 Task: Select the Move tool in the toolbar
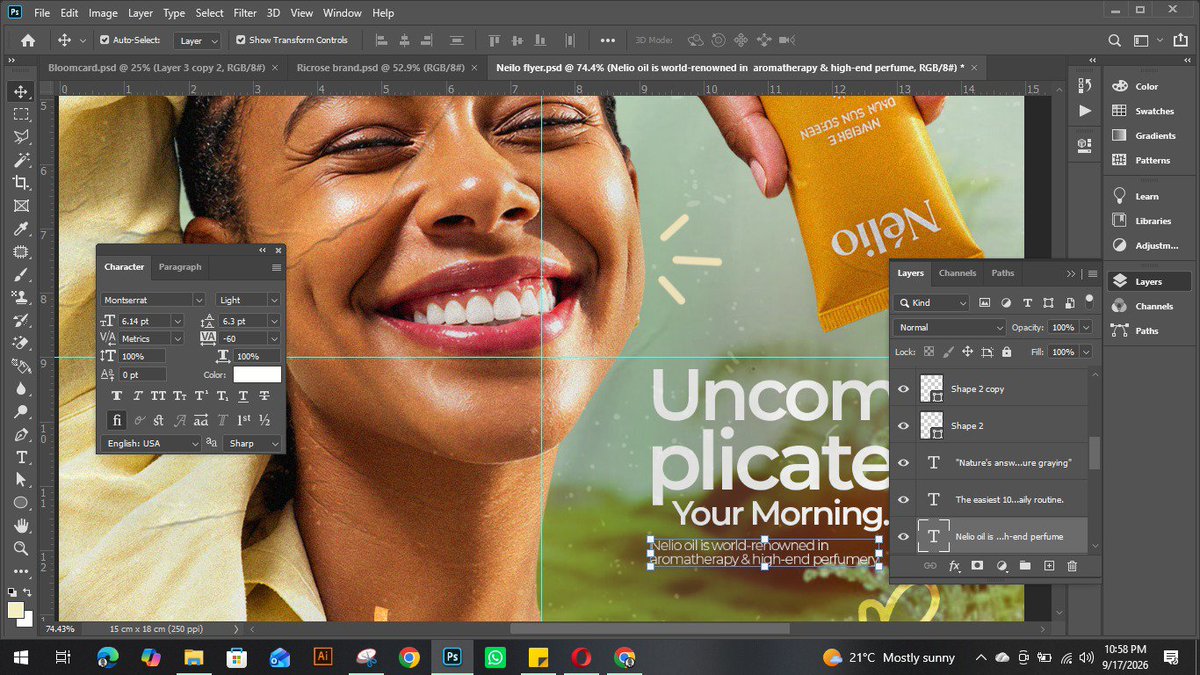click(x=21, y=91)
